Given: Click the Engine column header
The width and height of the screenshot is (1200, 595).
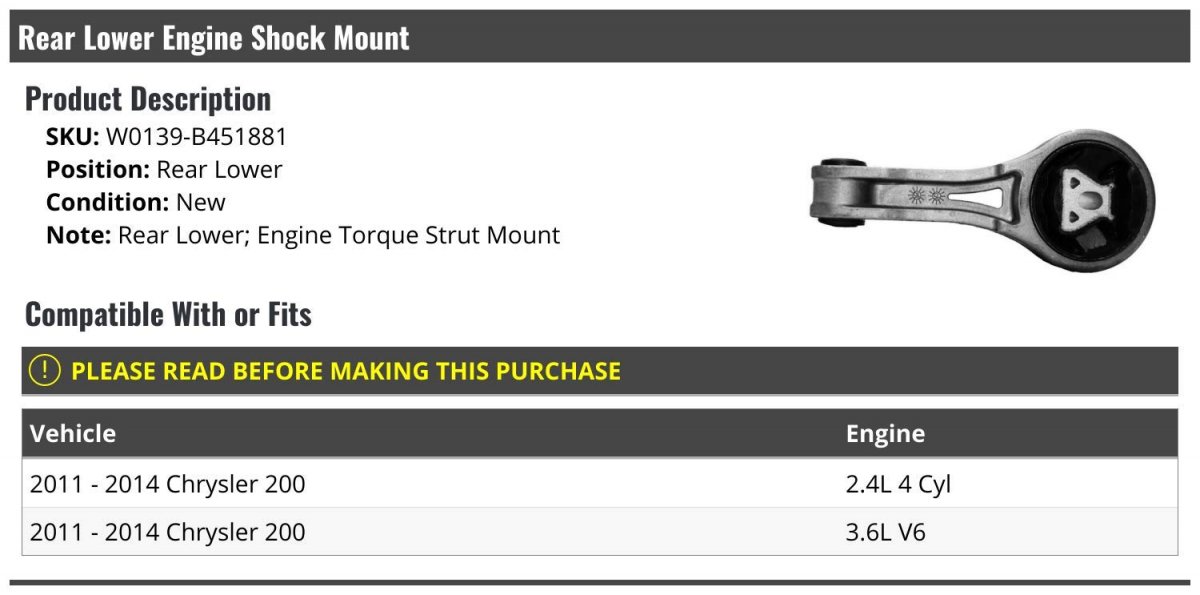Looking at the screenshot, I should (885, 434).
